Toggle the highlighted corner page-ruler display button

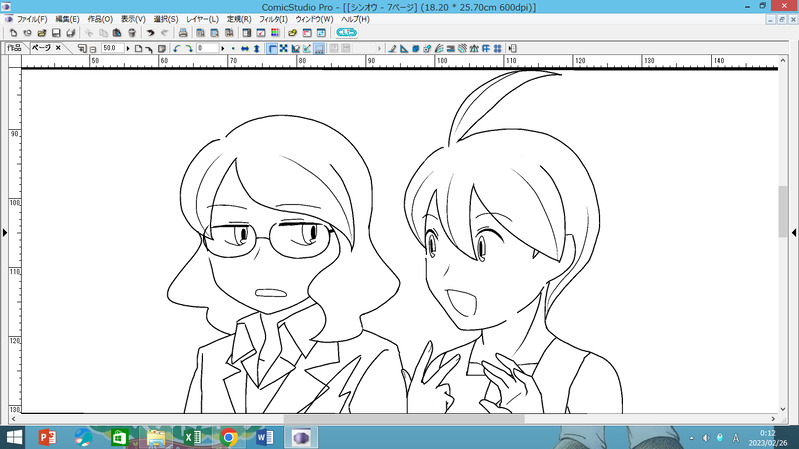[x=272, y=48]
